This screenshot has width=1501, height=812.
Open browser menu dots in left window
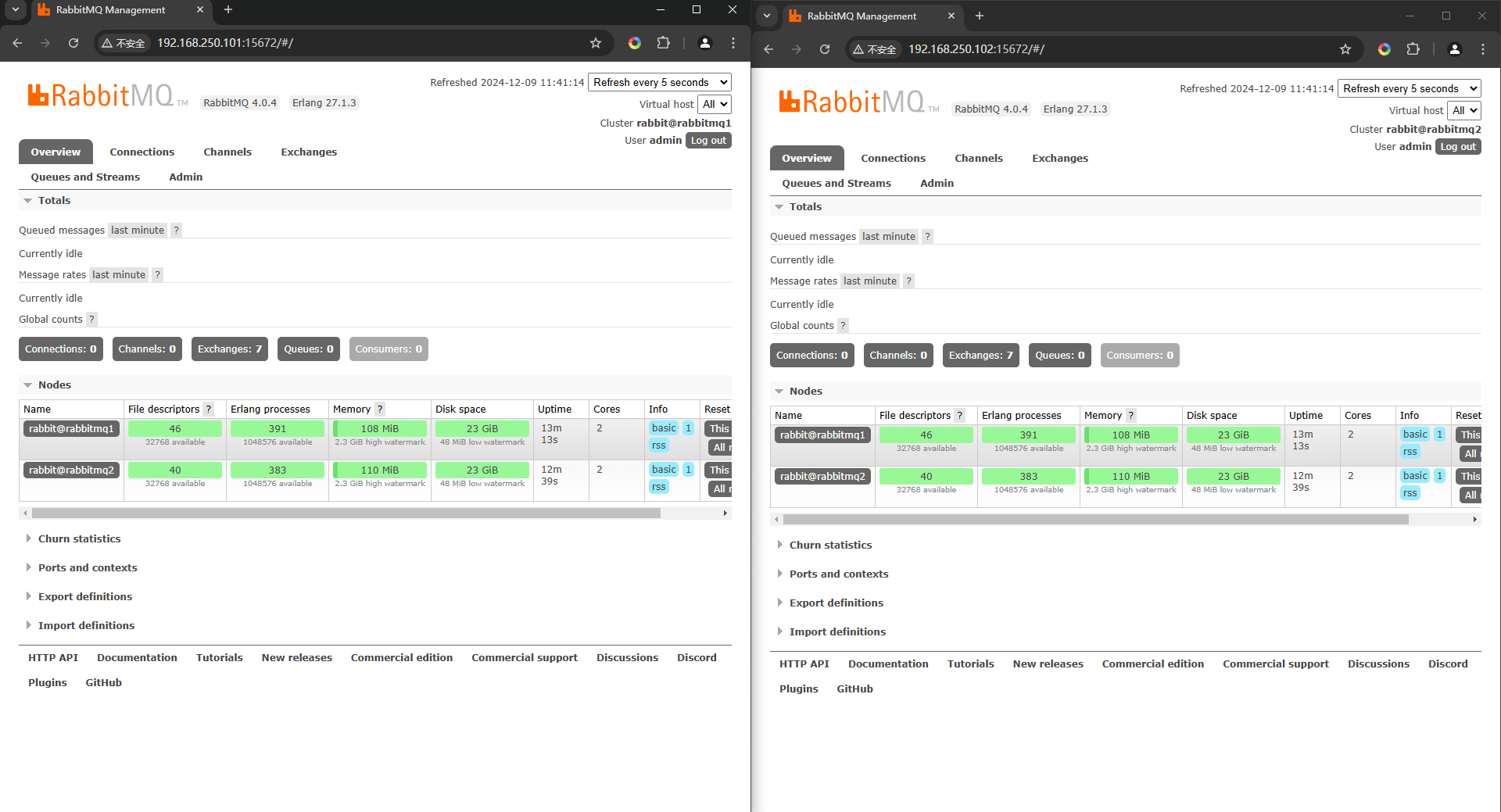(x=733, y=43)
